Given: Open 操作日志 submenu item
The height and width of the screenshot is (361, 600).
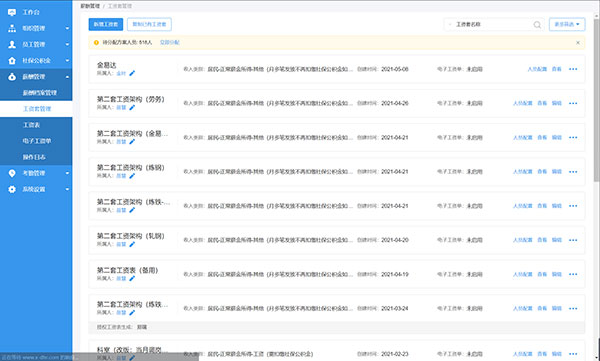Looking at the screenshot, I should [34, 157].
